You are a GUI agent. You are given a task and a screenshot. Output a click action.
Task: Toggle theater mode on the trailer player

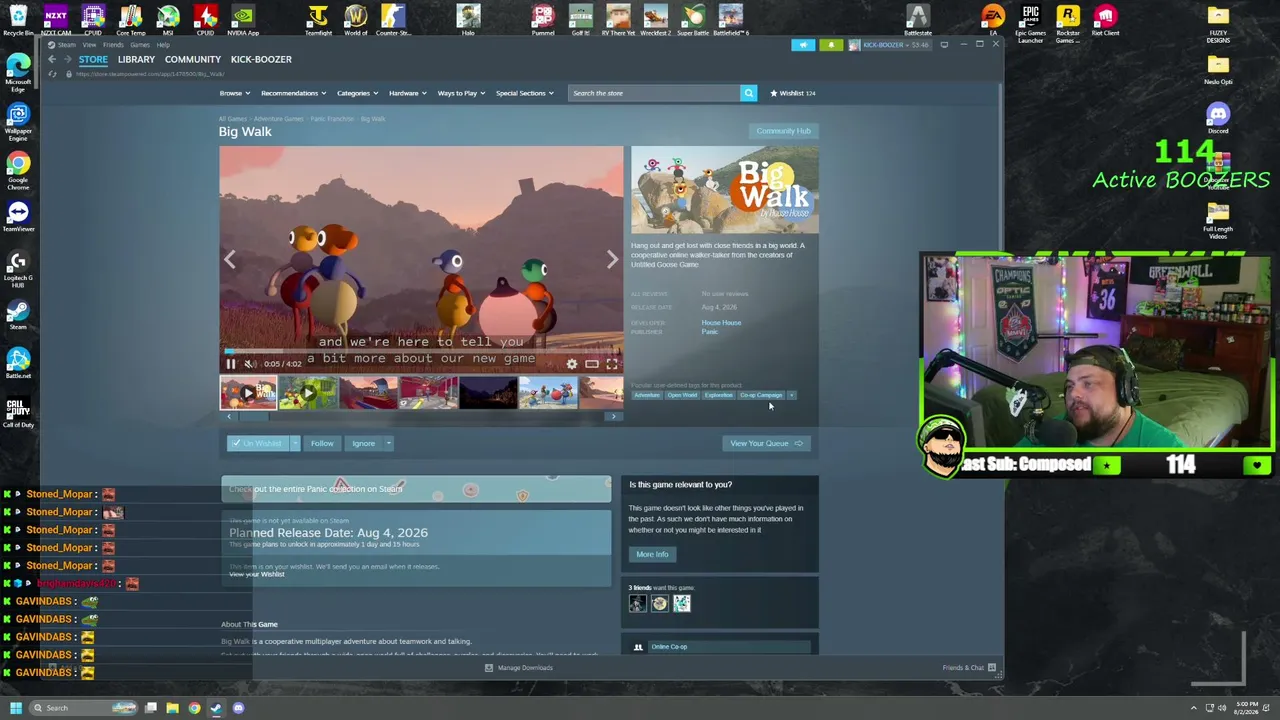click(592, 364)
